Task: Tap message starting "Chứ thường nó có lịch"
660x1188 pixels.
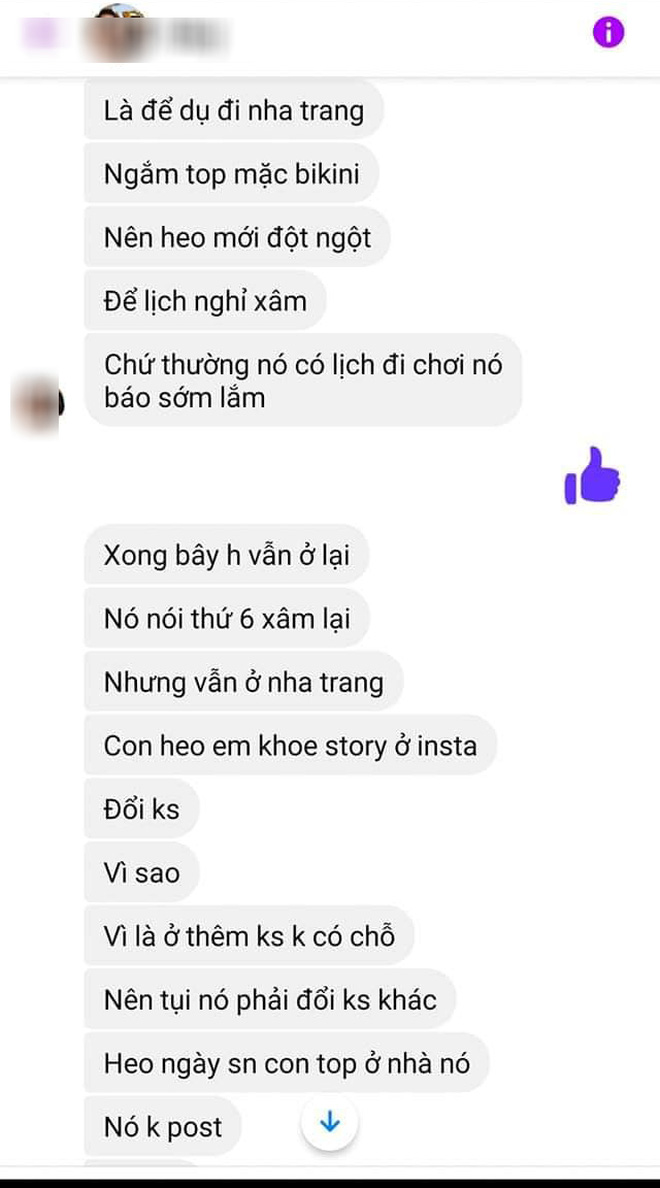Action: click(303, 380)
